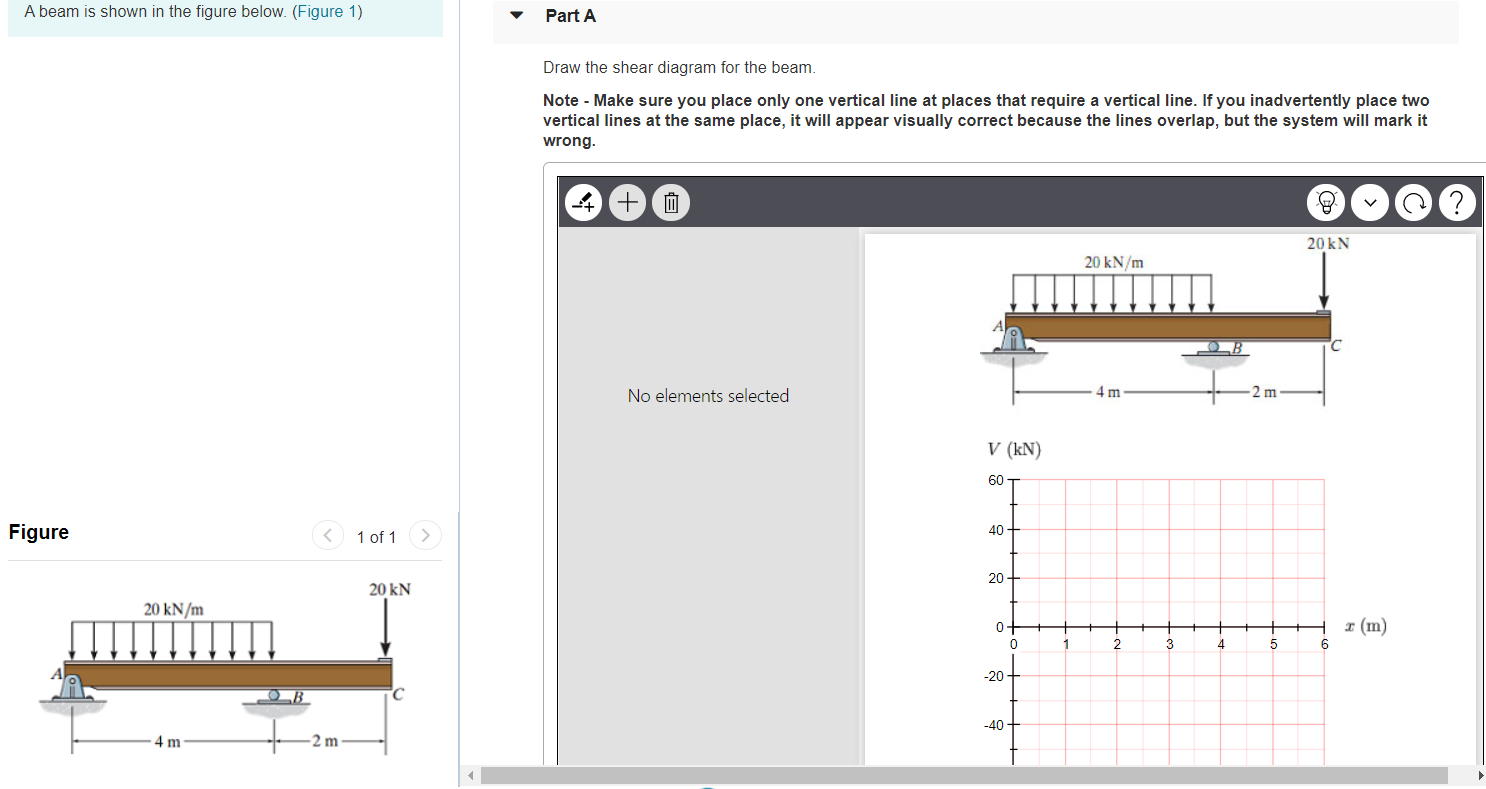The height and width of the screenshot is (789, 1486).
Task: Click the add element plus icon
Action: tap(627, 202)
